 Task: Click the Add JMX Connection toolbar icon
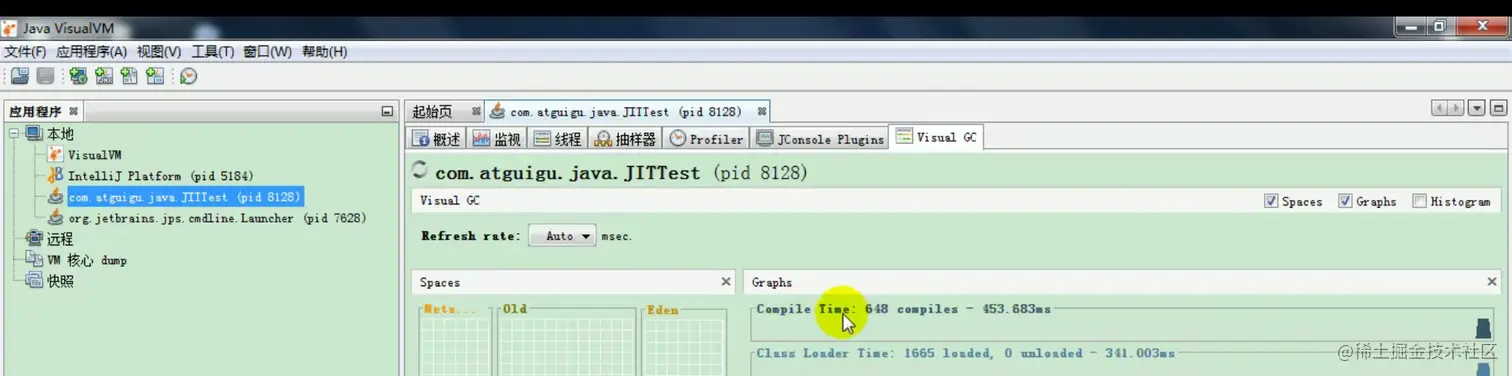(x=104, y=76)
